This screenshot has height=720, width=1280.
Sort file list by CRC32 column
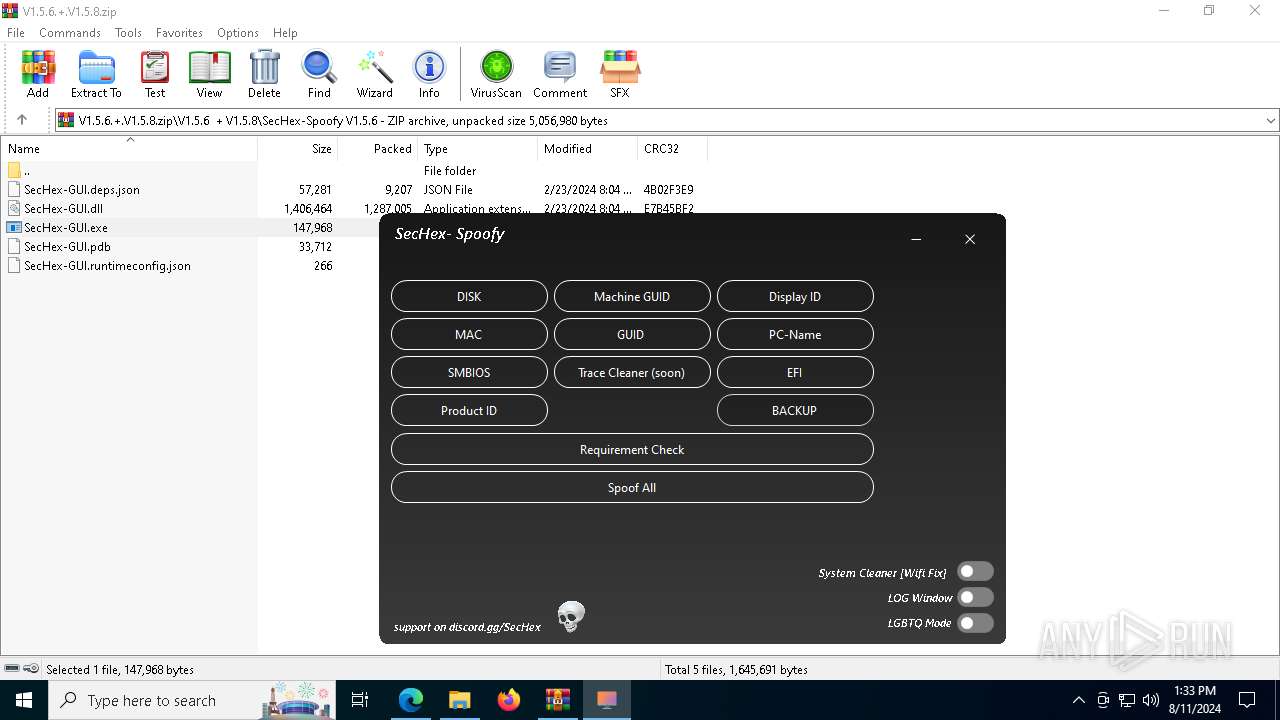click(672, 148)
